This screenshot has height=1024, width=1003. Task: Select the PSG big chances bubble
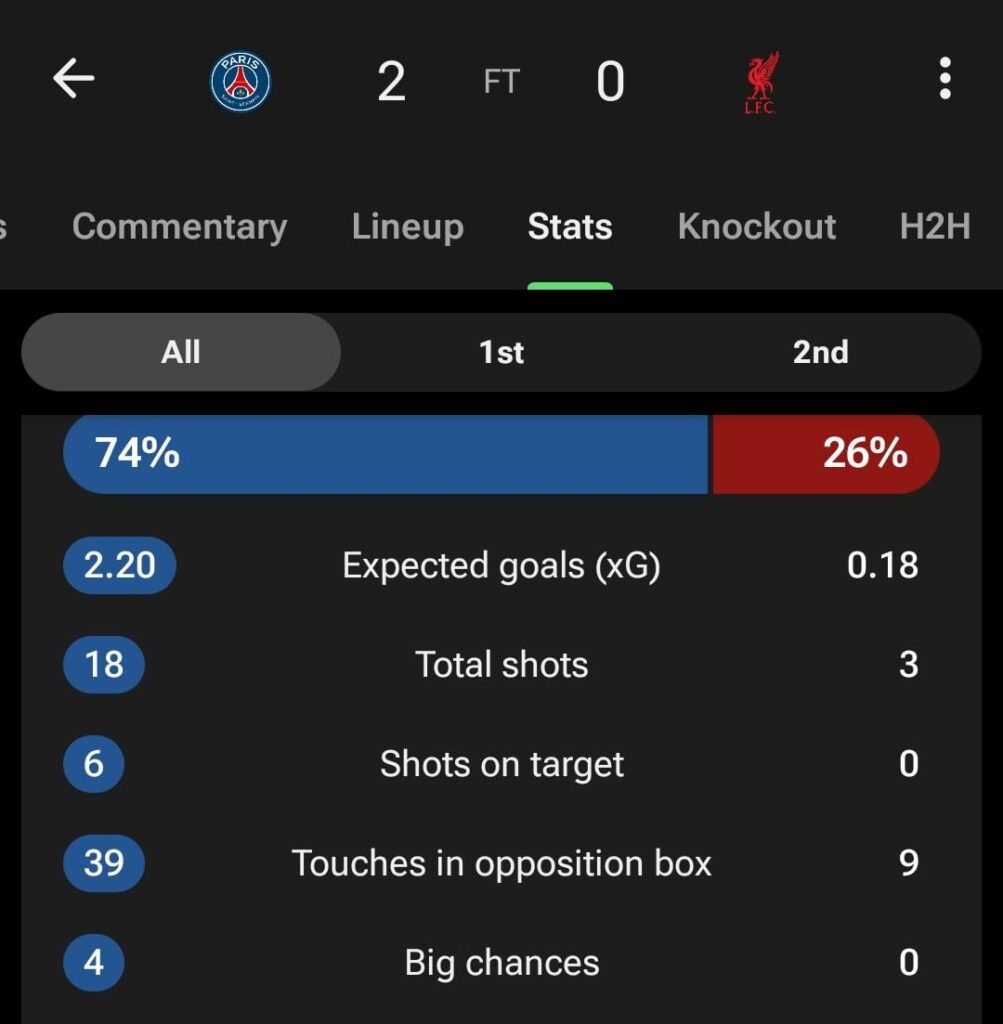[93, 962]
